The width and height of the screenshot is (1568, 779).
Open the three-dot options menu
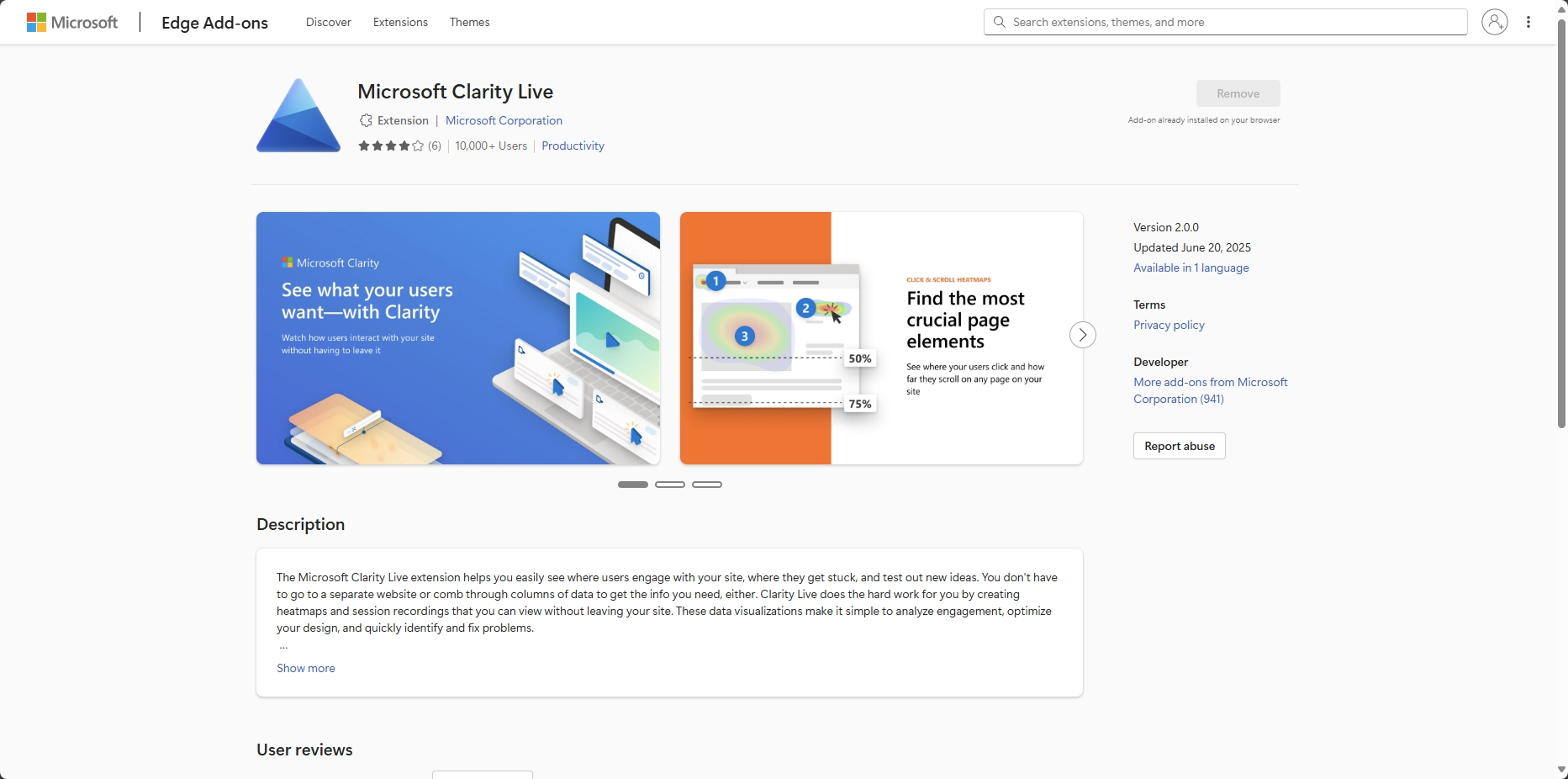[x=1529, y=22]
